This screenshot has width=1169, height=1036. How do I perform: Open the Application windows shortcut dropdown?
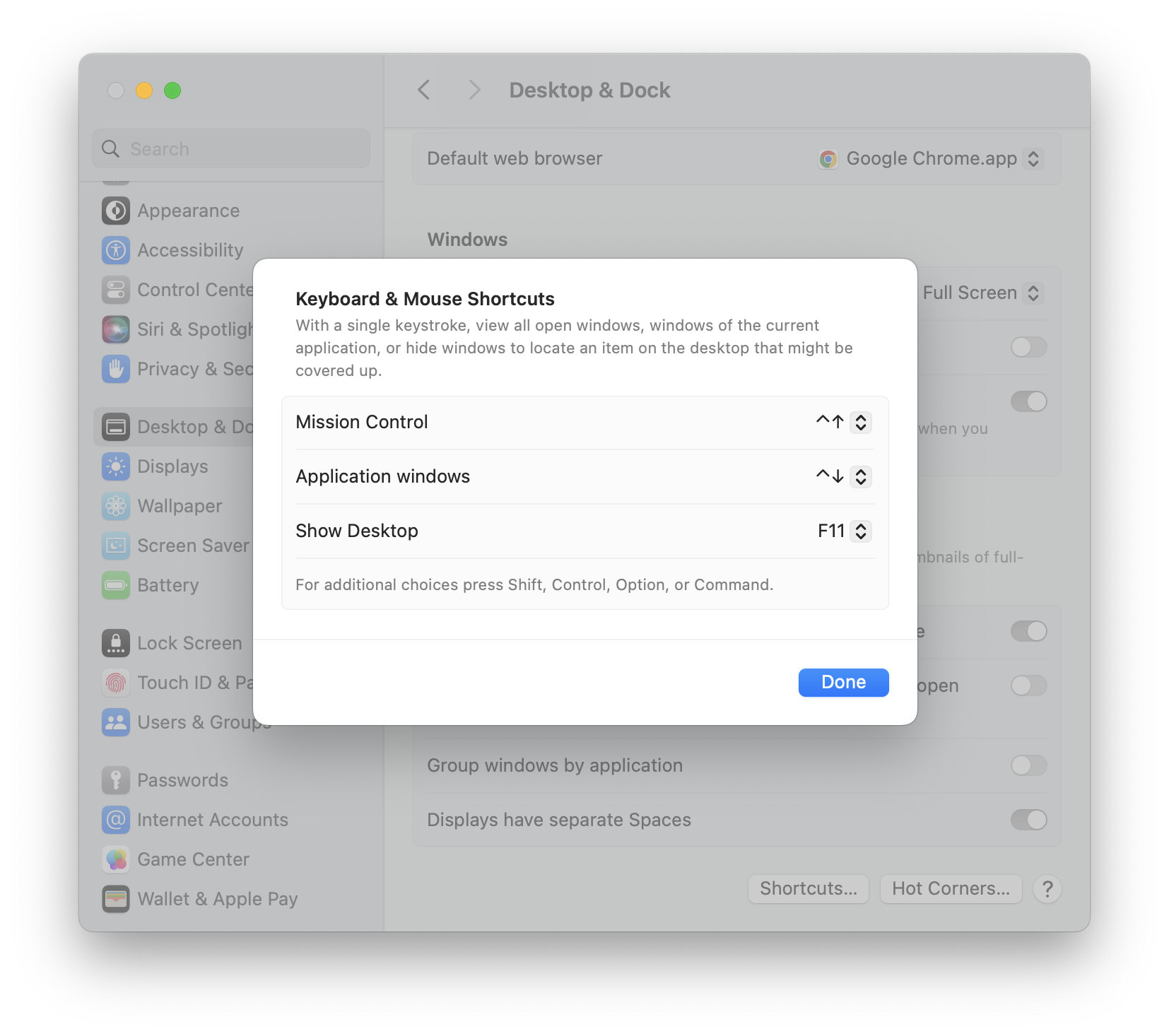[861, 477]
